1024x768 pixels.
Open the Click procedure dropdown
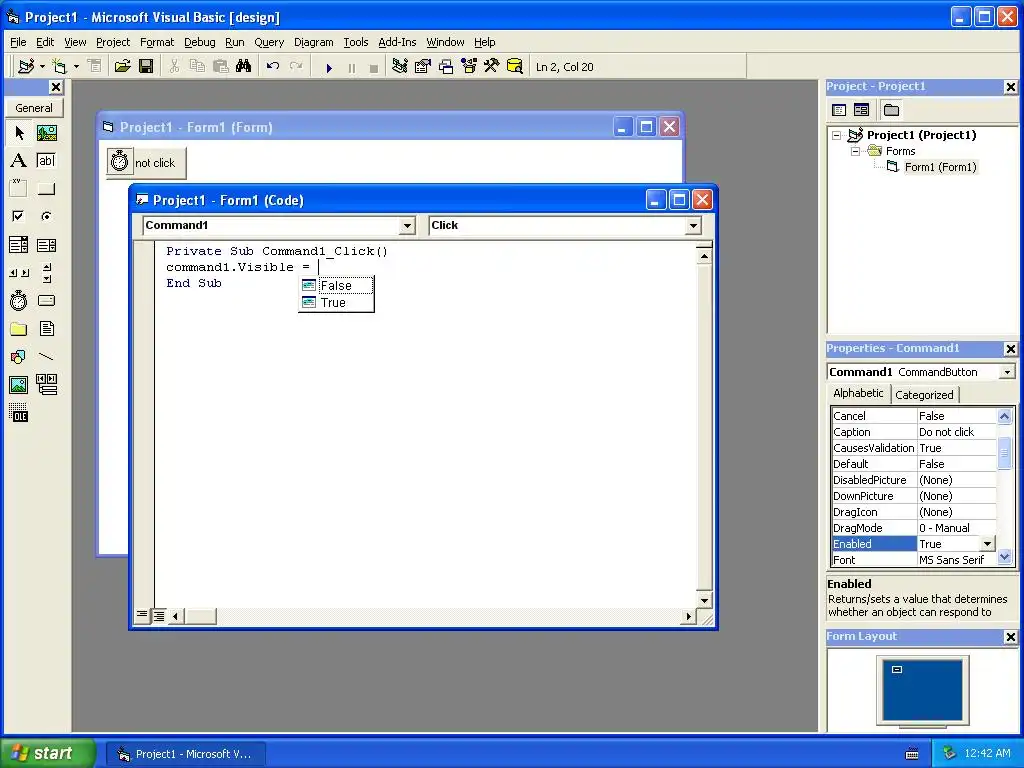click(693, 226)
